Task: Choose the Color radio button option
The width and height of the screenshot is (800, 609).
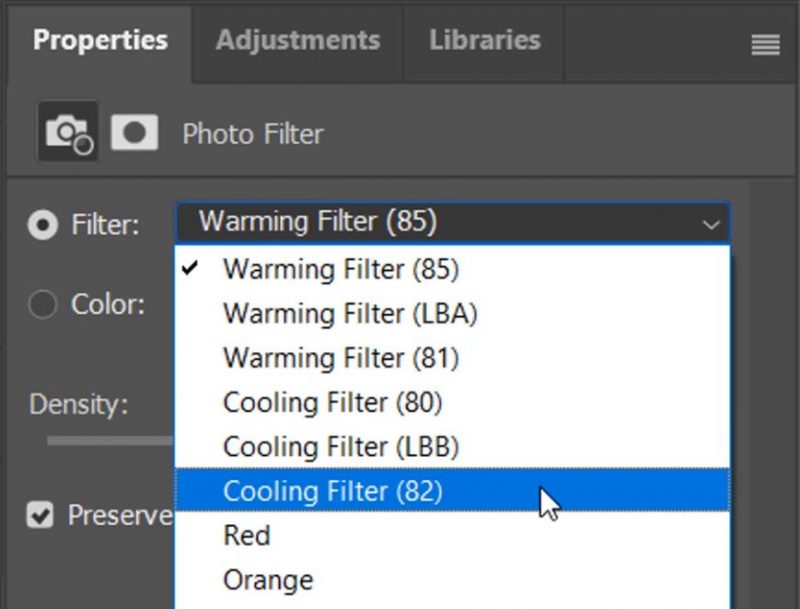Action: 42,304
